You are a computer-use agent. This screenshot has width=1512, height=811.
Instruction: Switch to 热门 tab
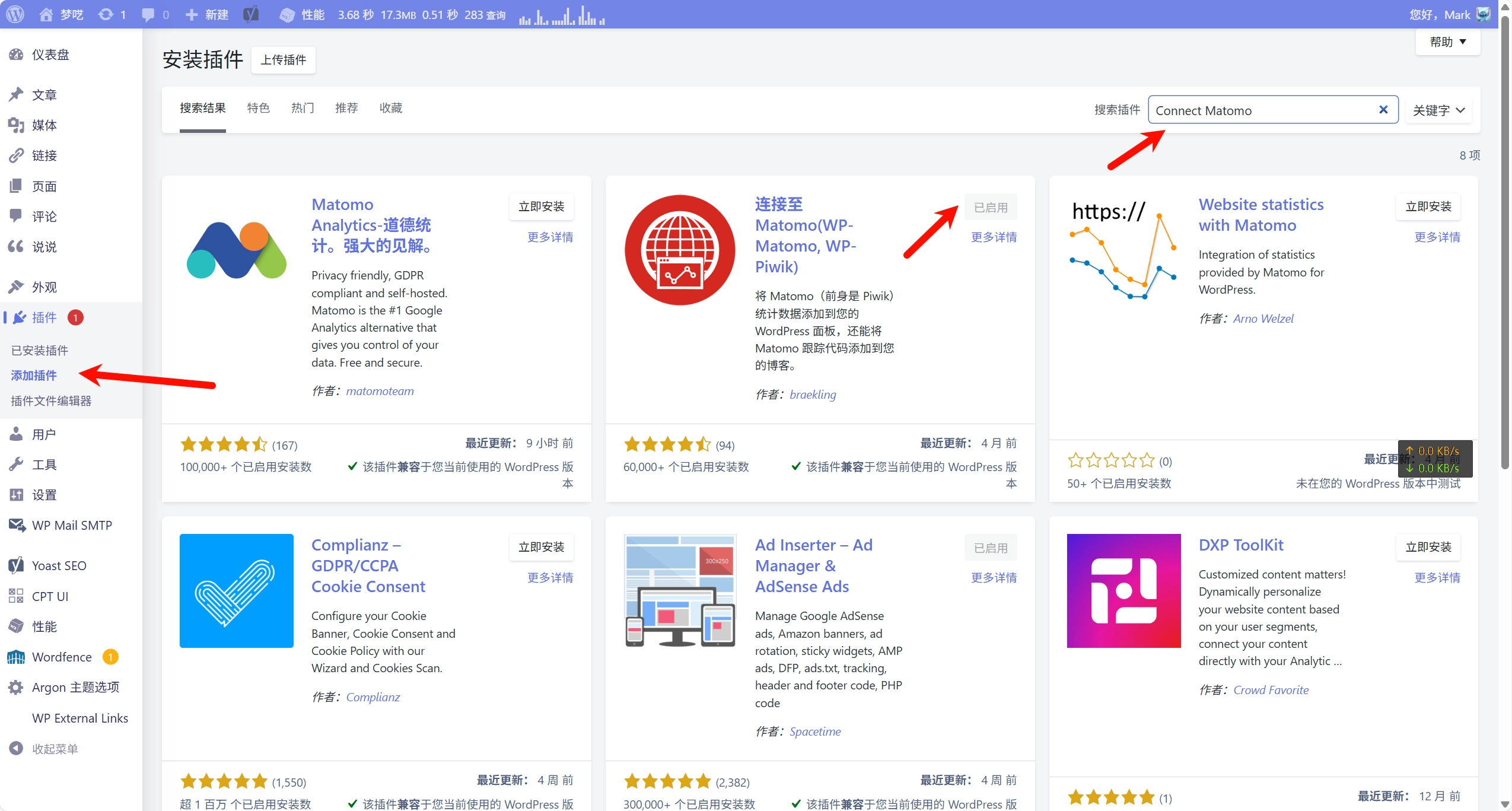click(x=303, y=108)
